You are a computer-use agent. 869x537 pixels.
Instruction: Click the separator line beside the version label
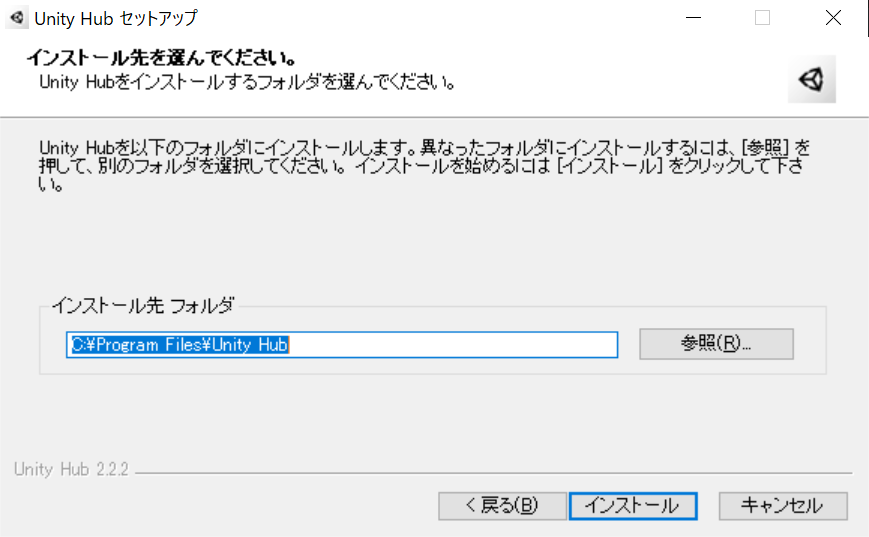point(493,473)
